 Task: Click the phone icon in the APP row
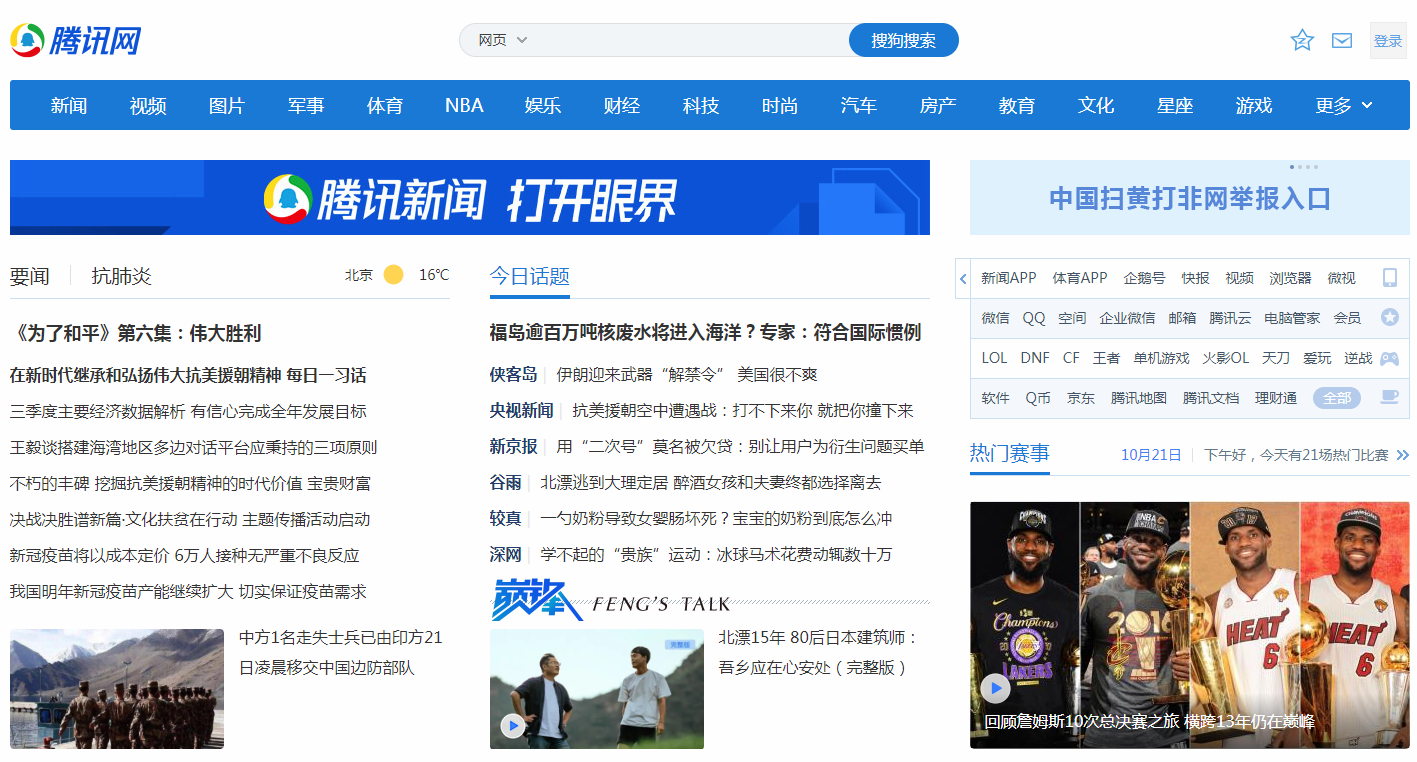point(1389,278)
